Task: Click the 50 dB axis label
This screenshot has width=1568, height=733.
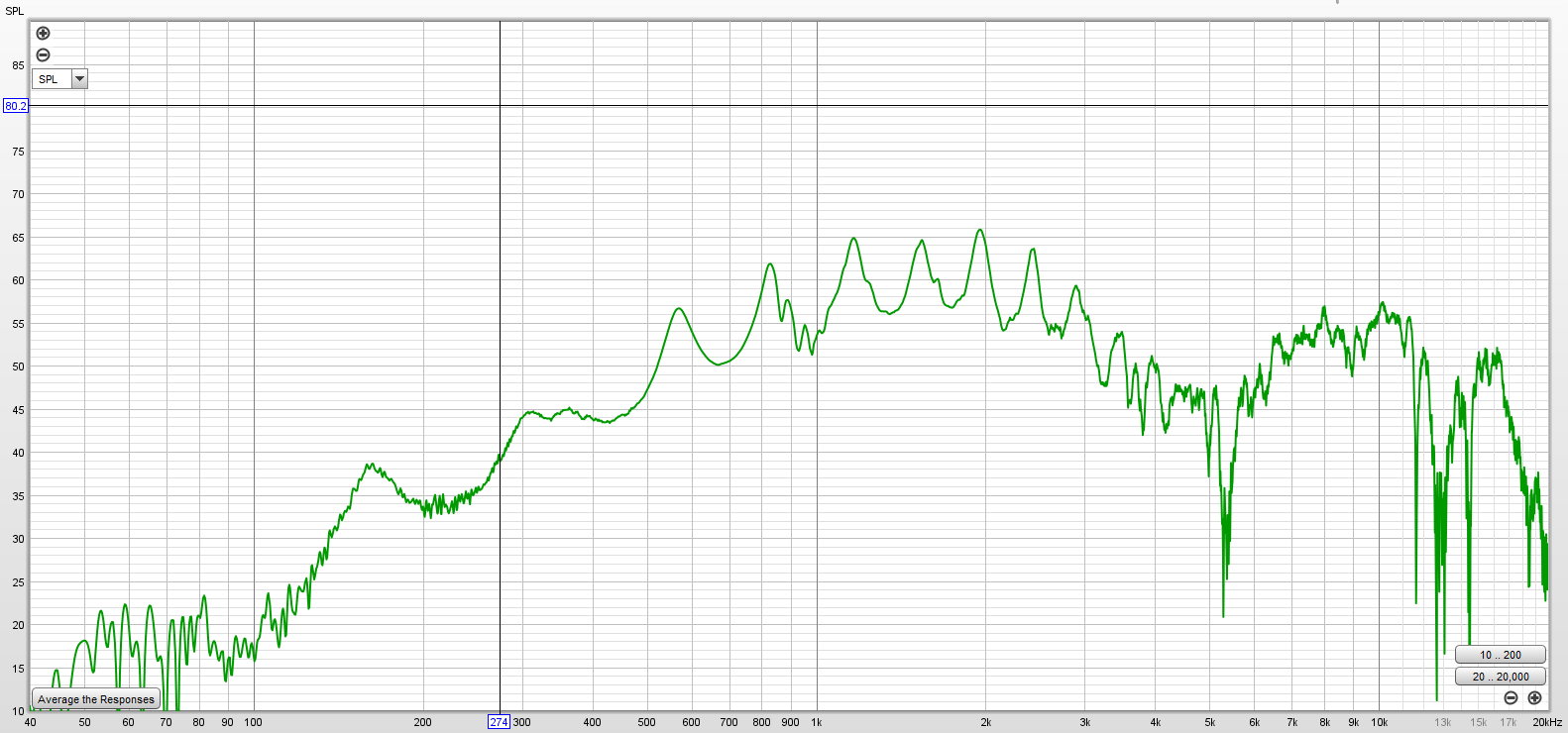Action: coord(18,366)
